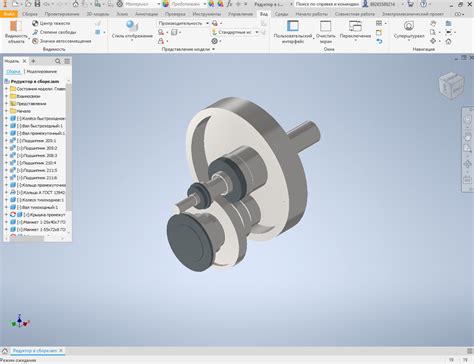This screenshot has height=364, width=474.
Task: Select the Pan hand tool in Навигация group
Action: coord(433,23)
